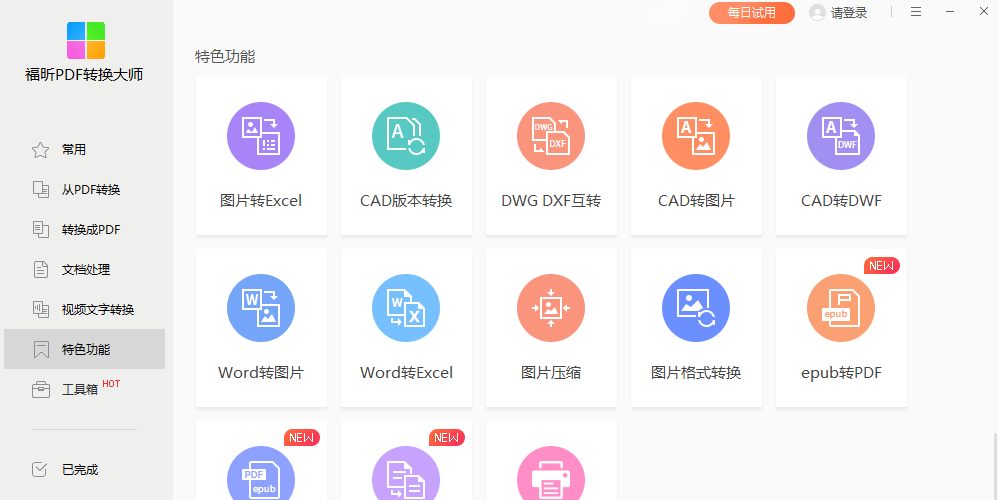This screenshot has height=500, width=999.
Task: Open the Word转Excel converter
Action: click(406, 328)
